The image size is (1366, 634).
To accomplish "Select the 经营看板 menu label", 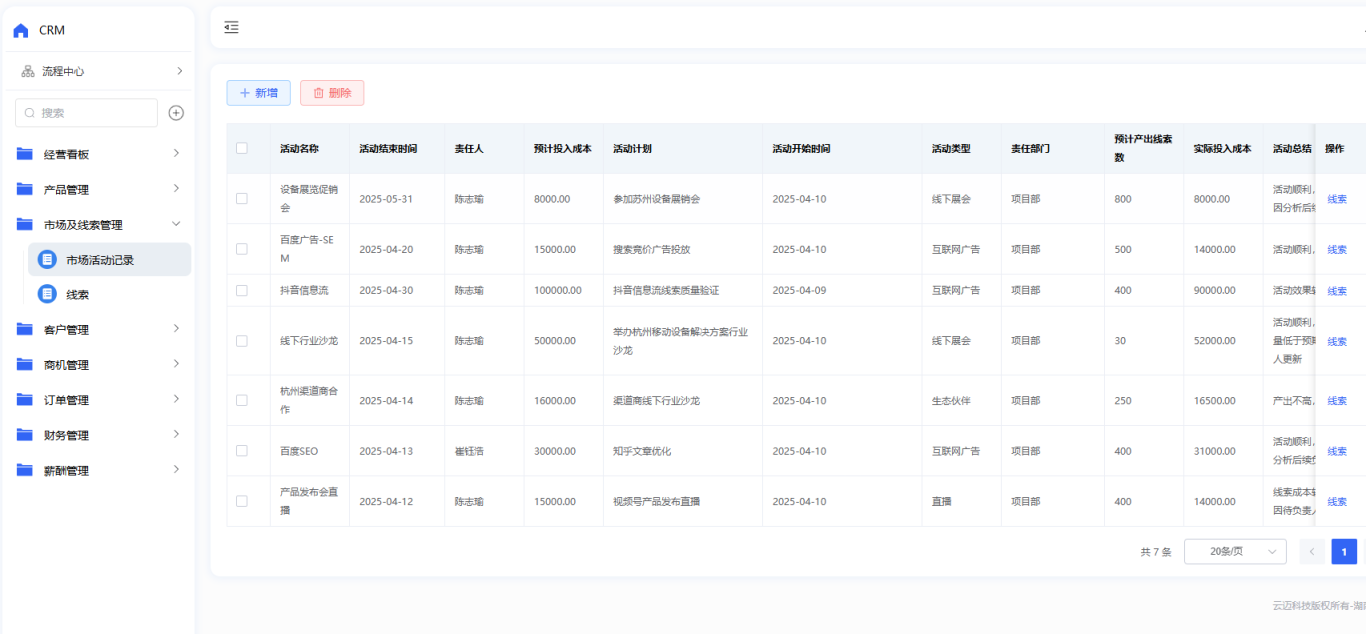I will (x=66, y=155).
